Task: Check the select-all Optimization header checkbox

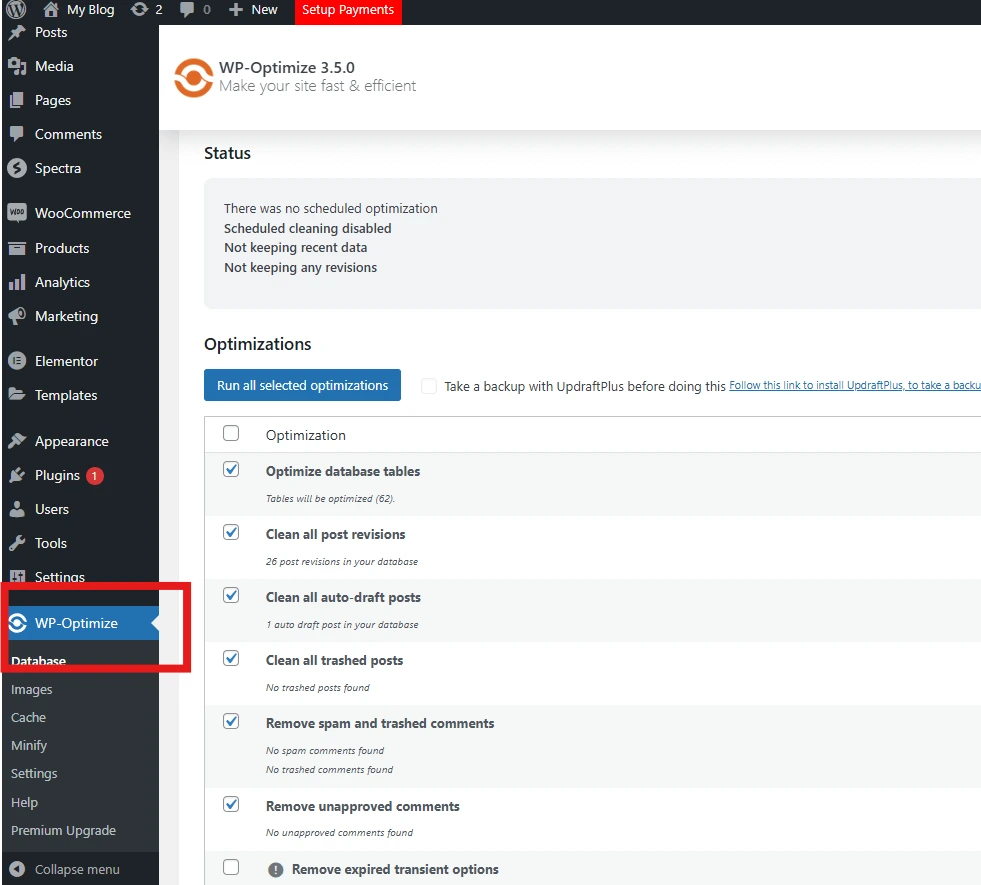Action: (231, 433)
